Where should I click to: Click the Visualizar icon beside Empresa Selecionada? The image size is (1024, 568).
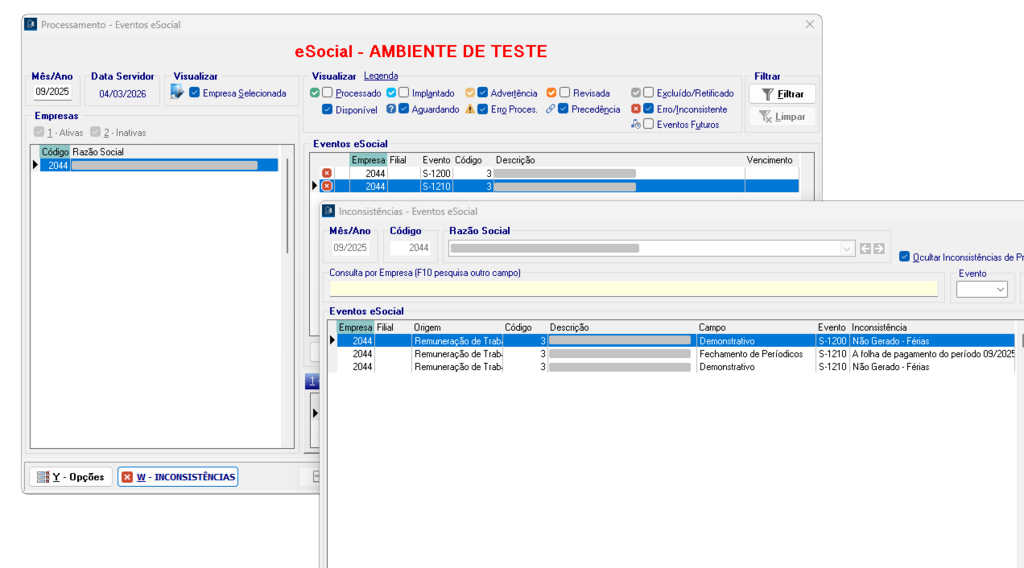pyautogui.click(x=178, y=93)
